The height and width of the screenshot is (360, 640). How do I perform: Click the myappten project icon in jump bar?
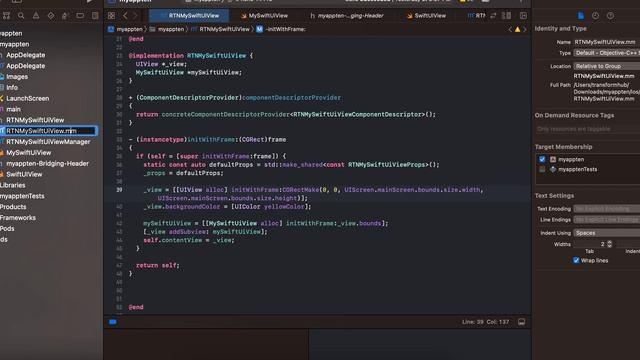pyautogui.click(x=111, y=29)
